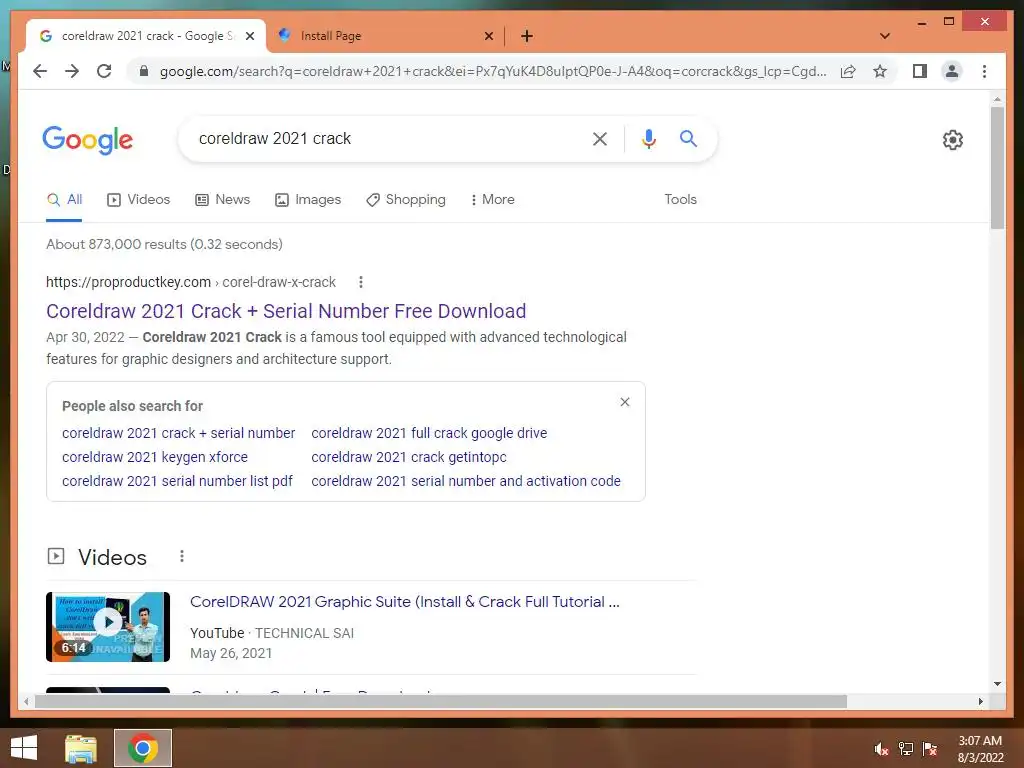Submit search with the magnifier icon
This screenshot has height=768, width=1024.
[688, 138]
